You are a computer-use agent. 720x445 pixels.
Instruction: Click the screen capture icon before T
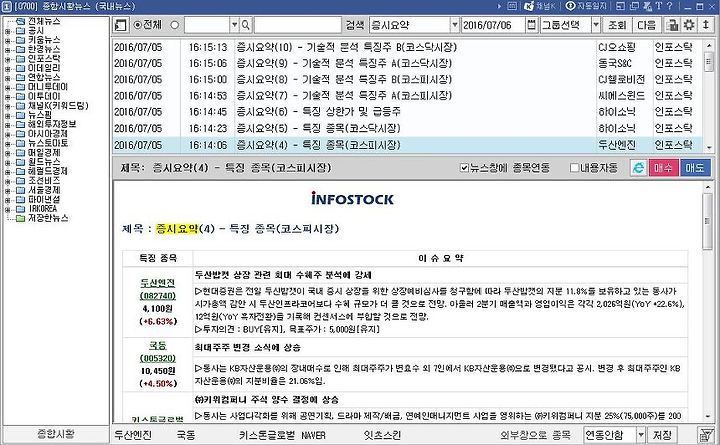(647, 6)
